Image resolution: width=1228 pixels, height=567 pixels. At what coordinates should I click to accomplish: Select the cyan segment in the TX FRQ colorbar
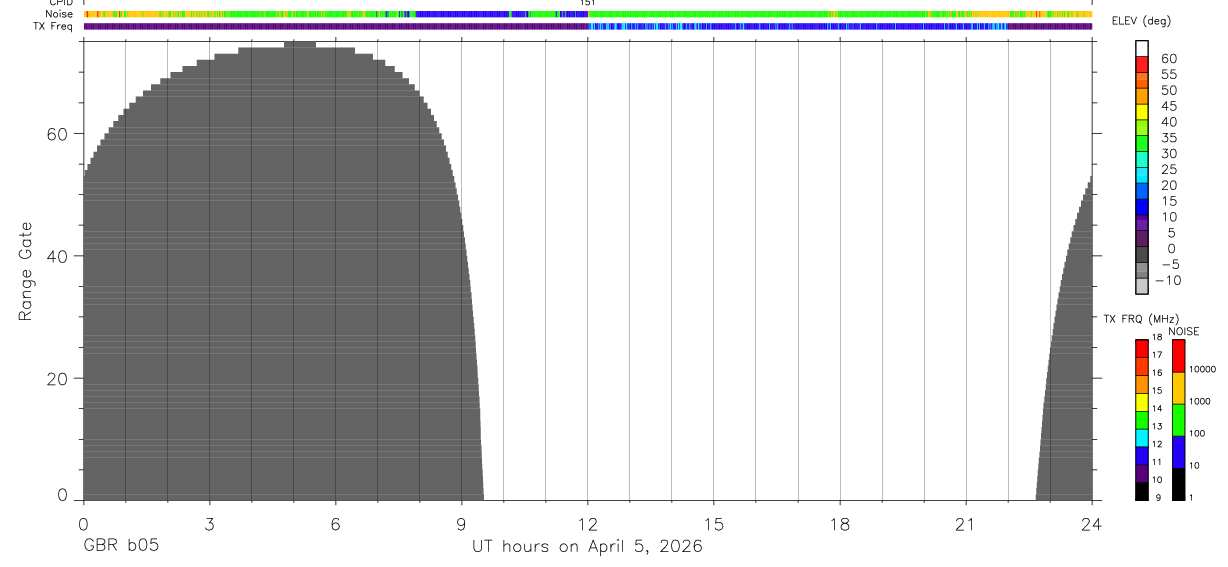1142,438
